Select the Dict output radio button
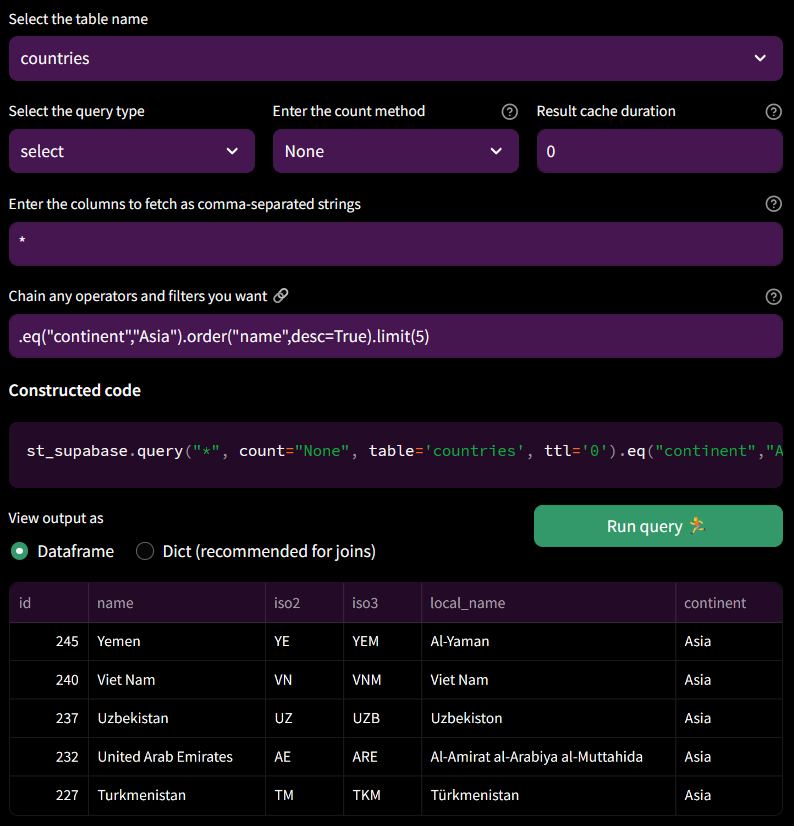 click(145, 551)
